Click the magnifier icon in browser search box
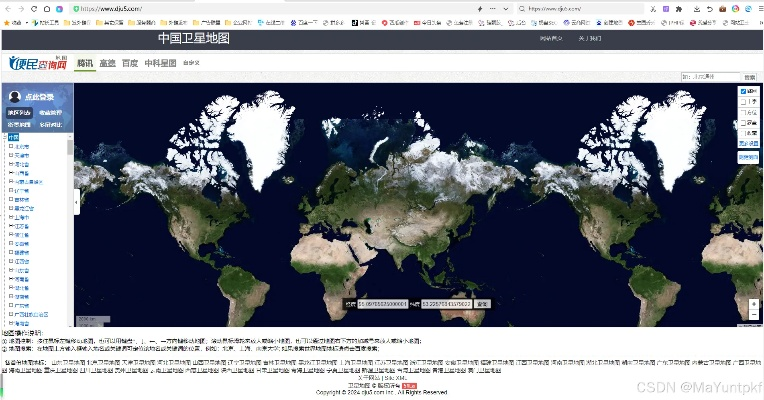 (x=522, y=9)
